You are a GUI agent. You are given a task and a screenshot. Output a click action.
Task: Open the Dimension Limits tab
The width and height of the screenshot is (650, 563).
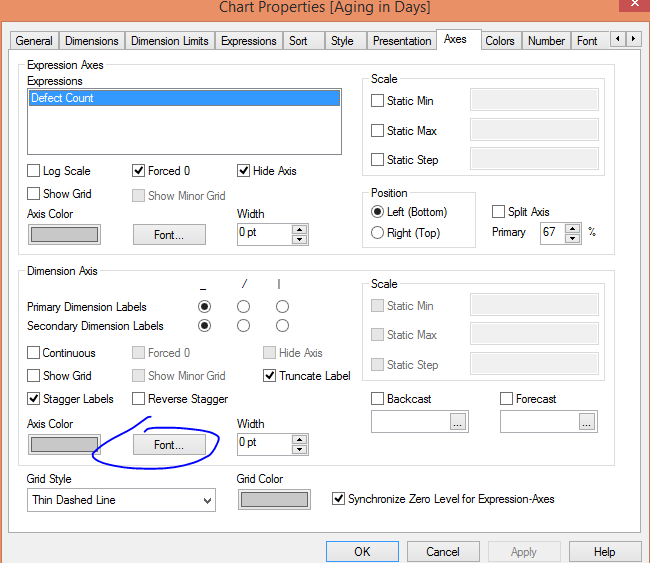pyautogui.click(x=170, y=41)
